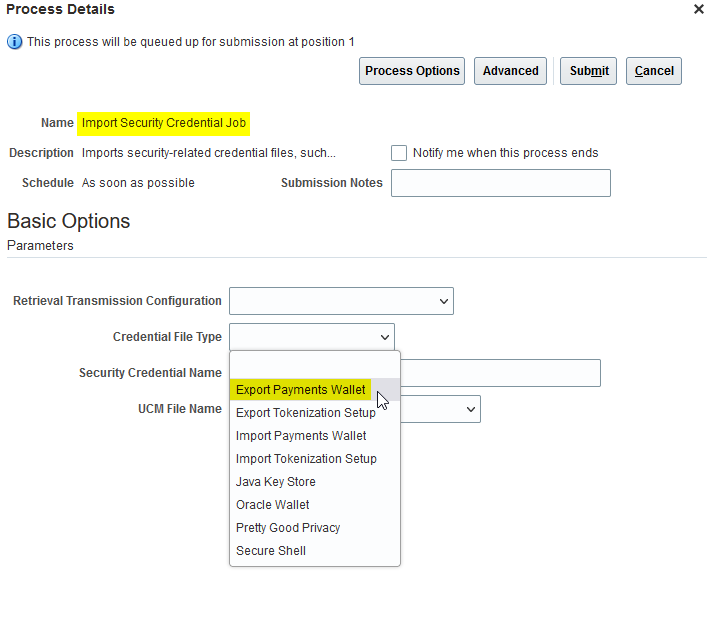Click the 'As soon as possible' schedule text
This screenshot has height=620, width=709.
point(138,183)
